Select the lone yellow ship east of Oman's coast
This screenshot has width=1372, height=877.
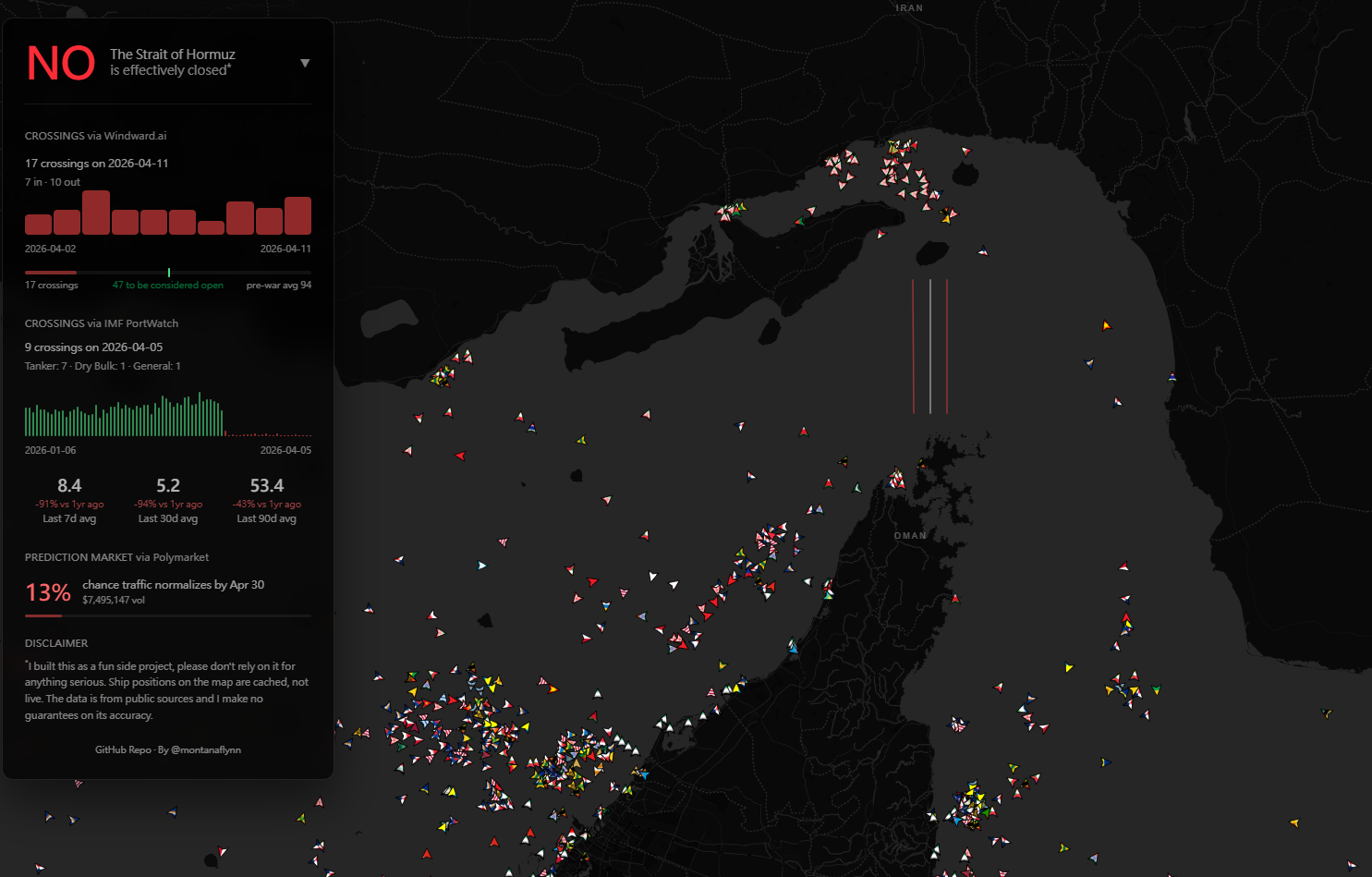tap(1069, 667)
